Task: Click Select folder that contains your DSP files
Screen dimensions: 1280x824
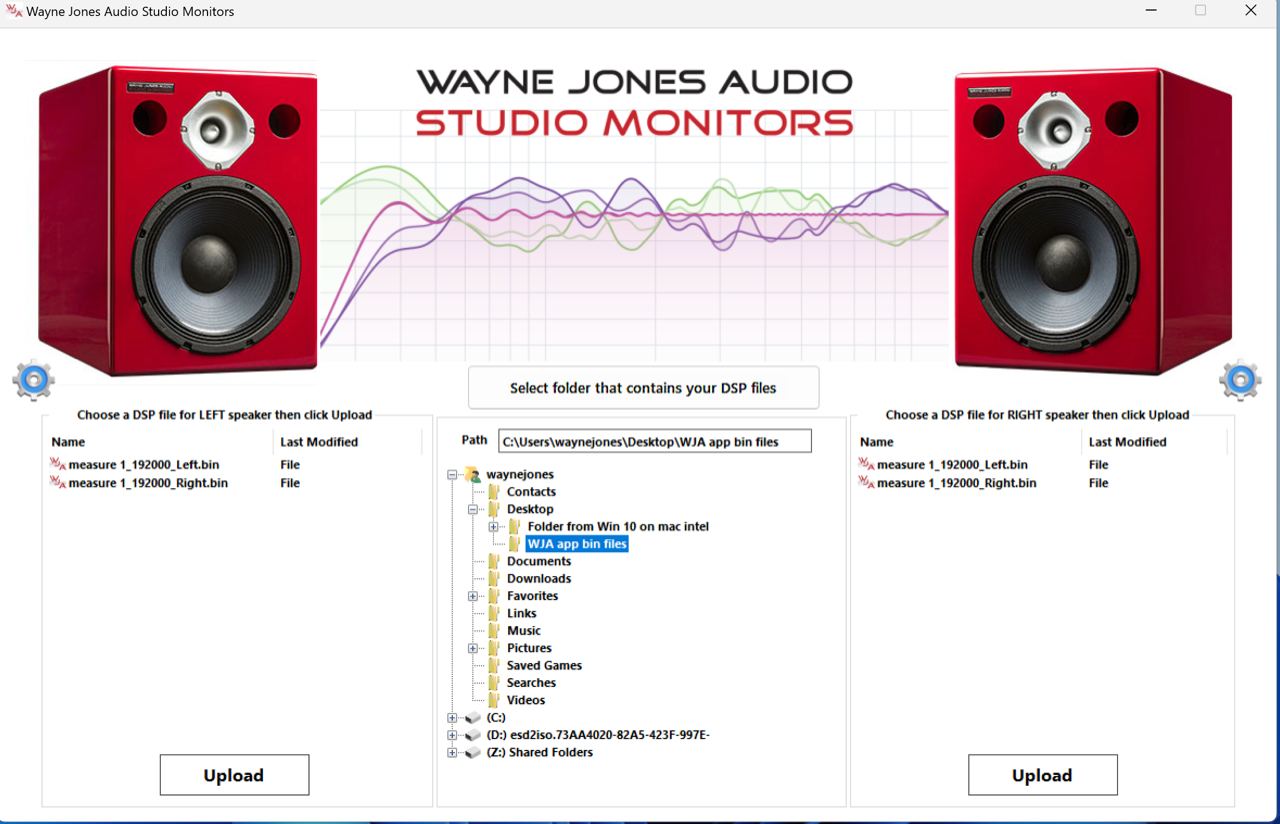Action: pyautogui.click(x=643, y=388)
